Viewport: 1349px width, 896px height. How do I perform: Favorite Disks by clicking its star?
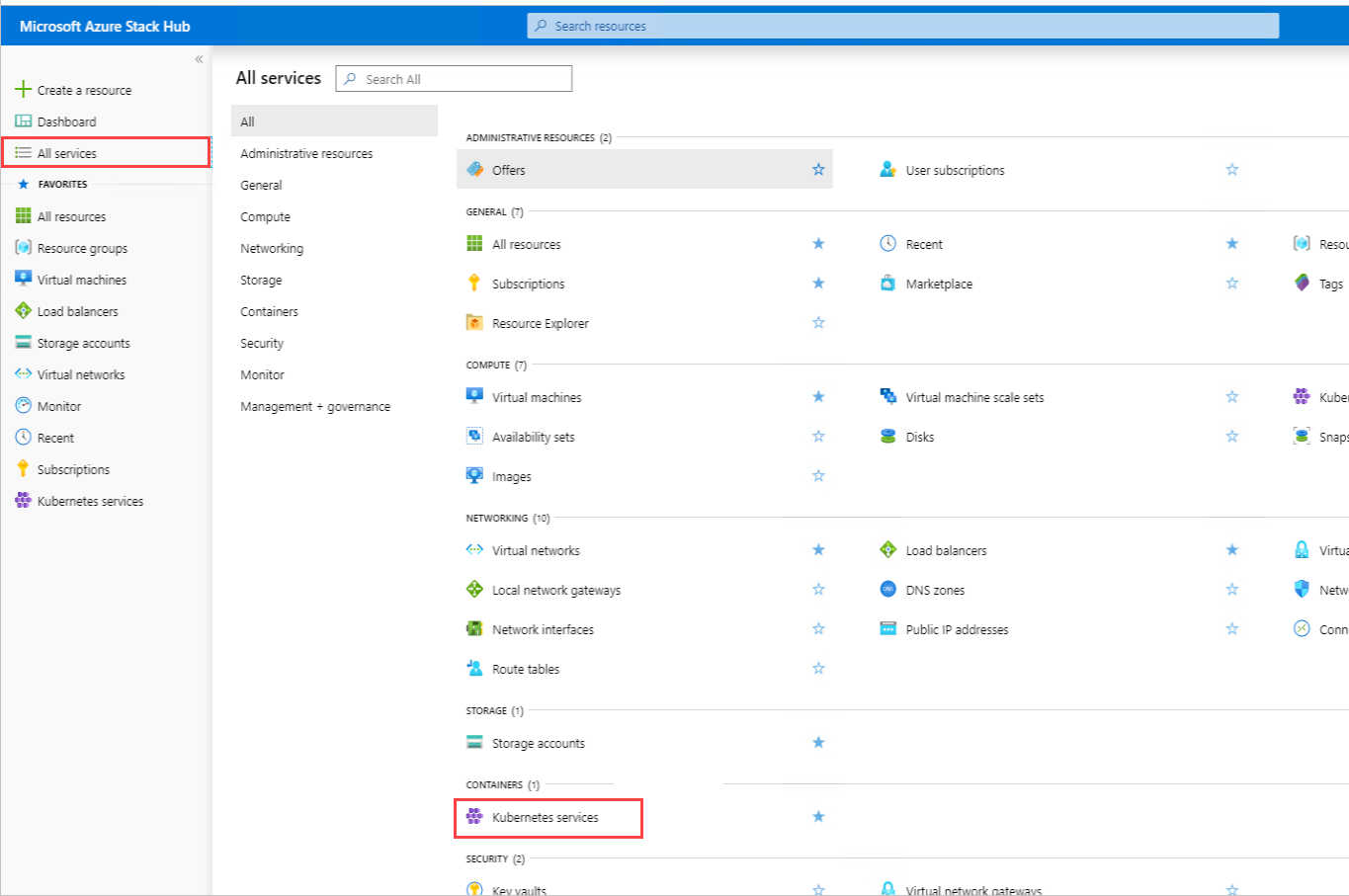[x=1231, y=436]
